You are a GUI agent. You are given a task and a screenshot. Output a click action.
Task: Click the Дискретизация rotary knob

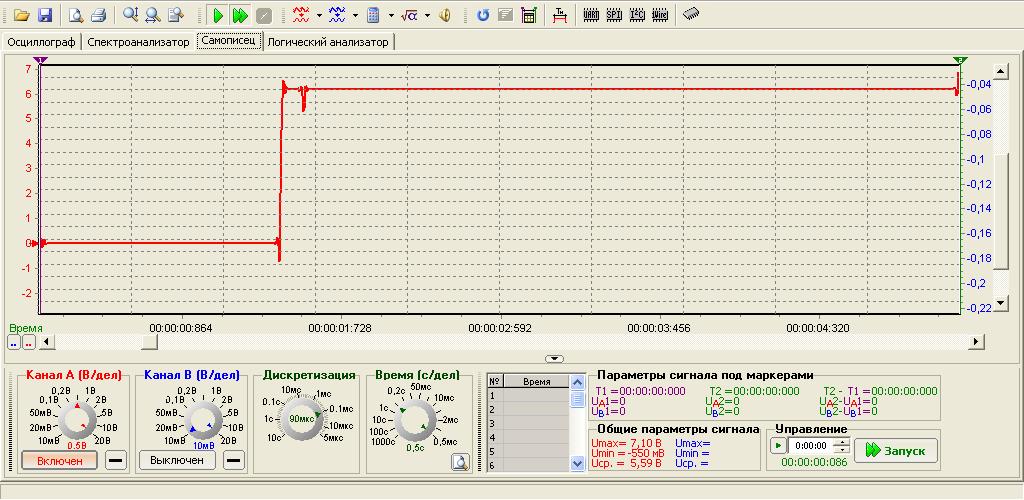304,420
